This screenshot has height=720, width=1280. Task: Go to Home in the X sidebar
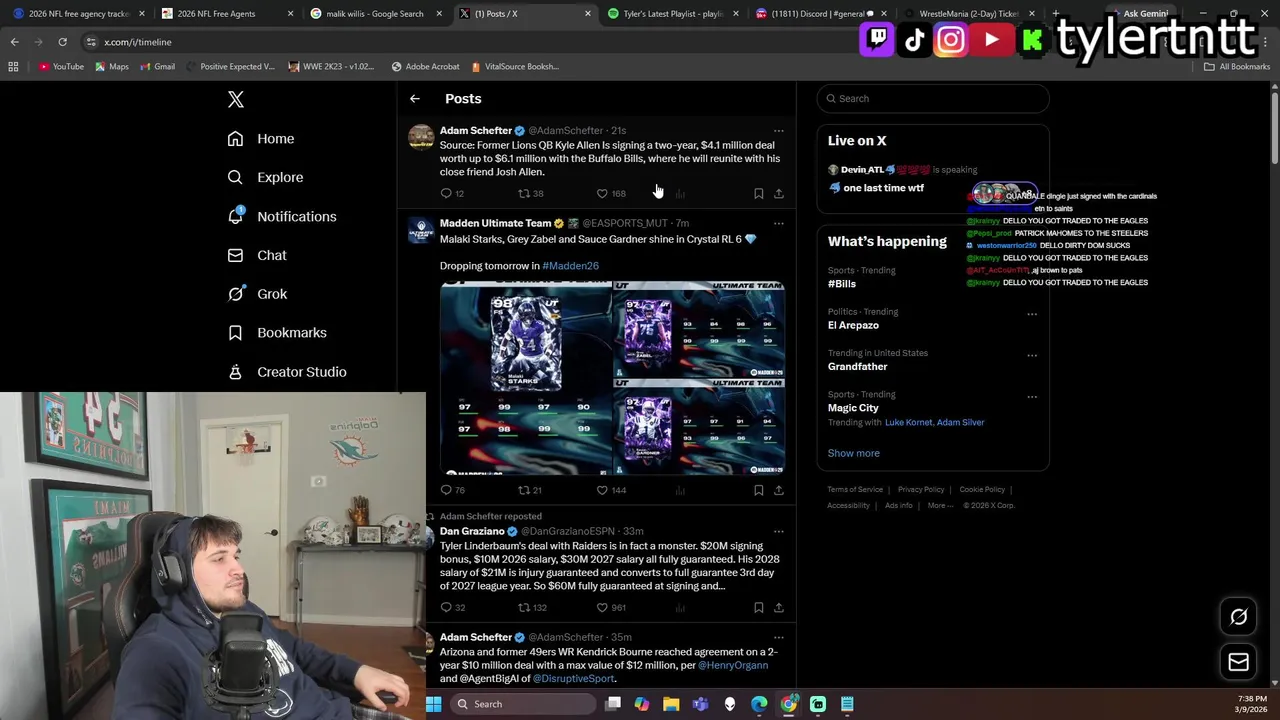(261, 139)
